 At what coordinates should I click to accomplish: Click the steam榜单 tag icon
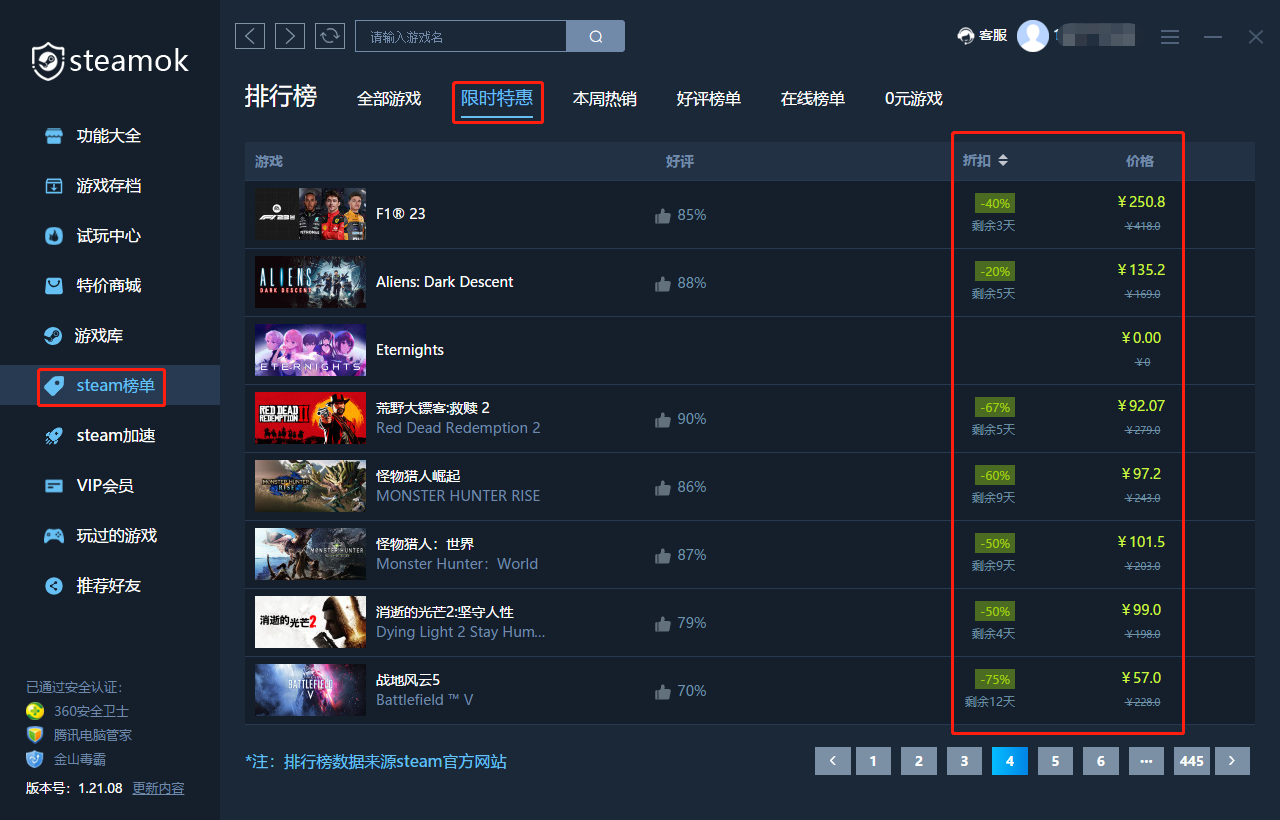54,386
